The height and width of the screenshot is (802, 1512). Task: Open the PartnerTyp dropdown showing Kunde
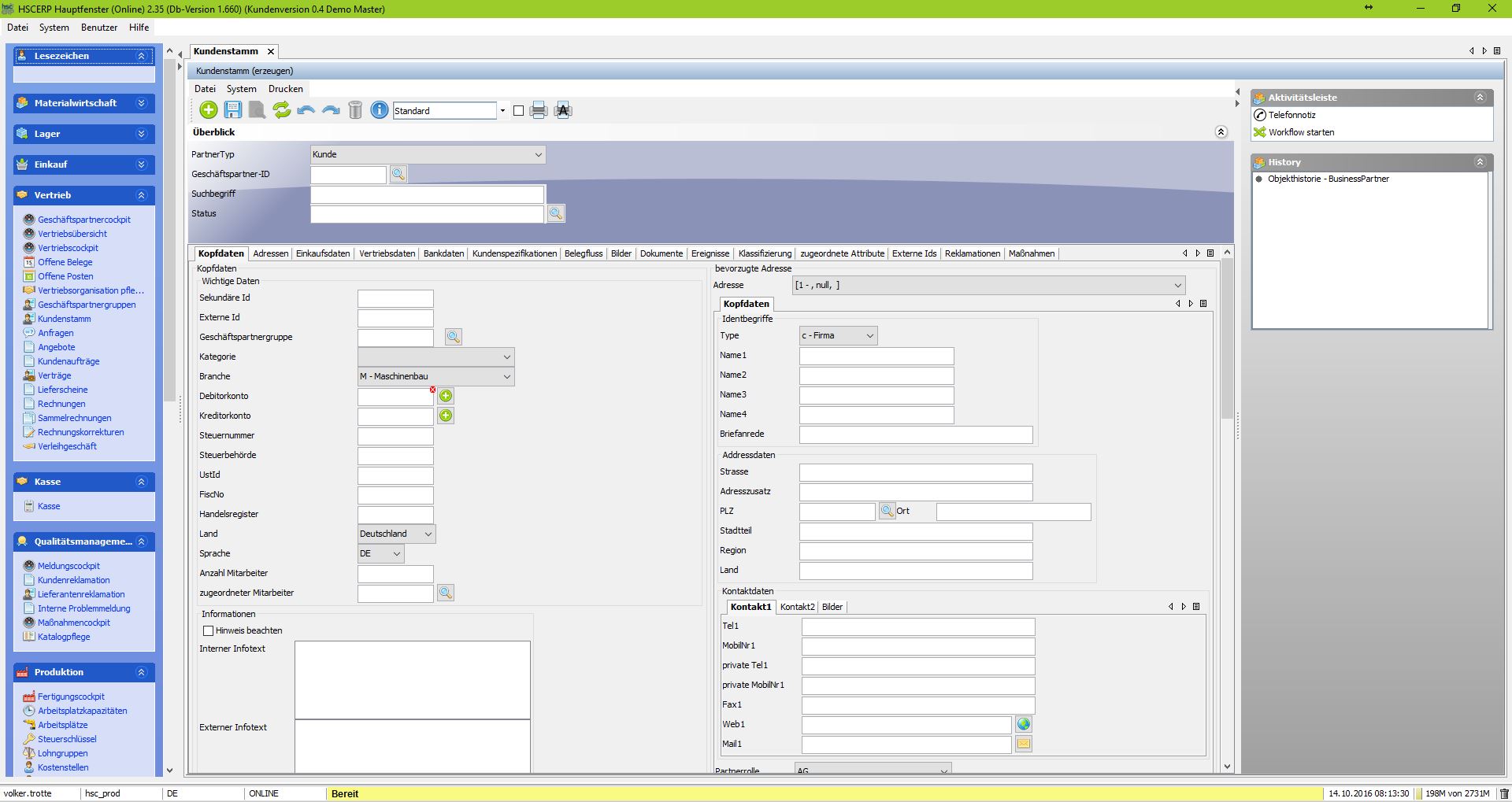(x=428, y=154)
